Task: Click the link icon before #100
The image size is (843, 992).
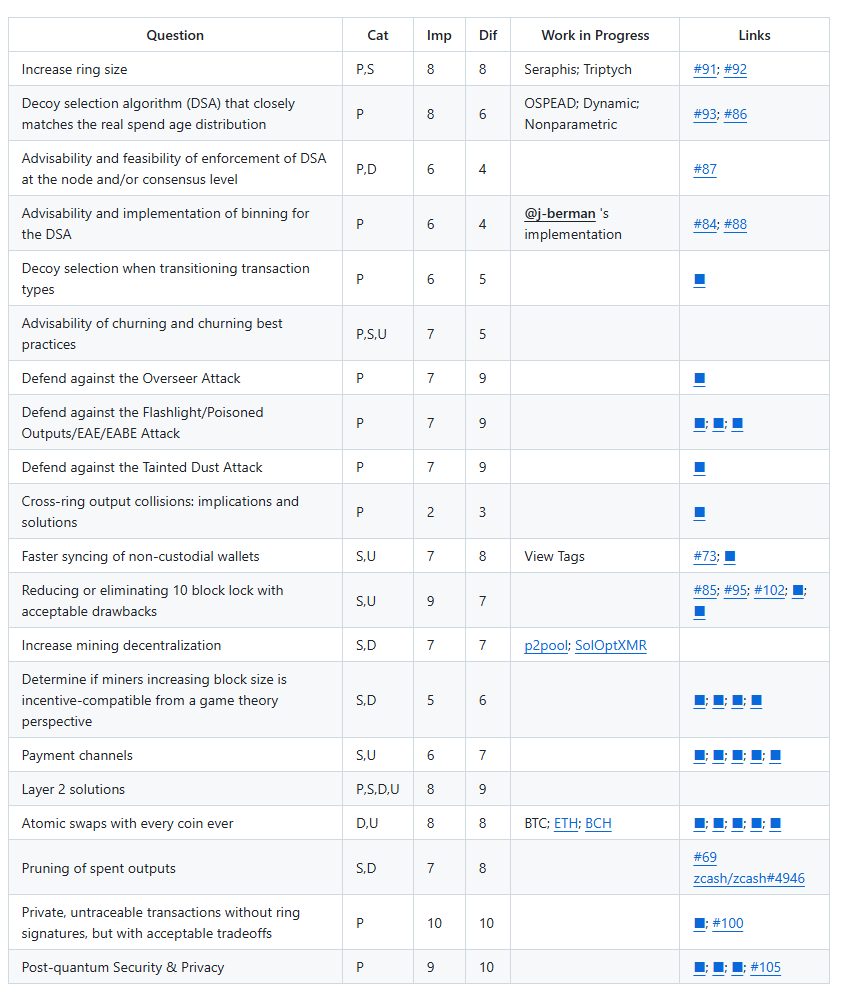Action: coord(699,924)
